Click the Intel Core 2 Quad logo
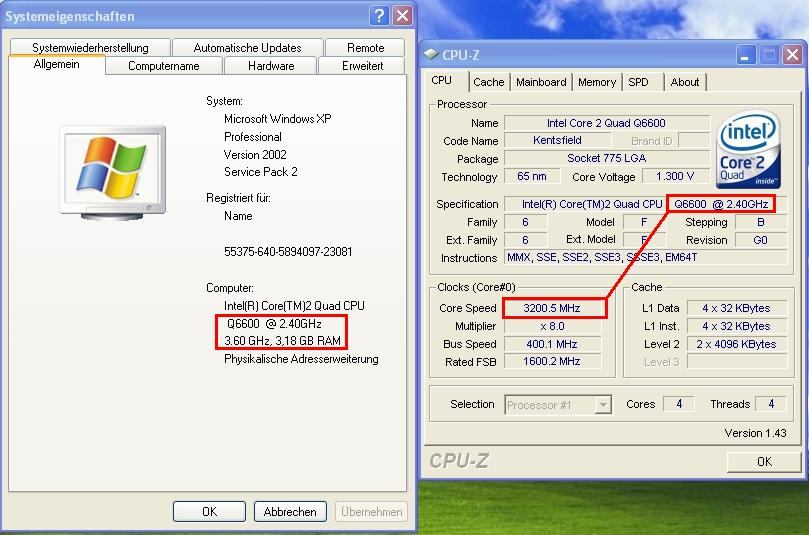The height and width of the screenshot is (535, 809). click(x=748, y=149)
